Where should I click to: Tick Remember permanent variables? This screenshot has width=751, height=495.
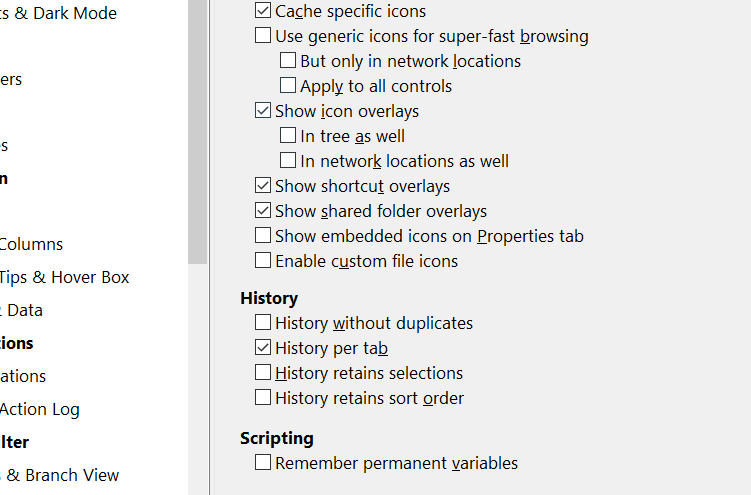pyautogui.click(x=263, y=464)
